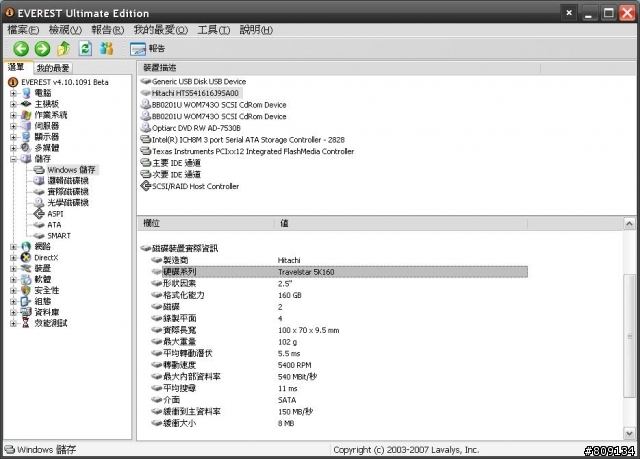Screen dimensions: 640x459
Task: Click the details pane vertical scrollbar thumb
Action: tap(629, 336)
